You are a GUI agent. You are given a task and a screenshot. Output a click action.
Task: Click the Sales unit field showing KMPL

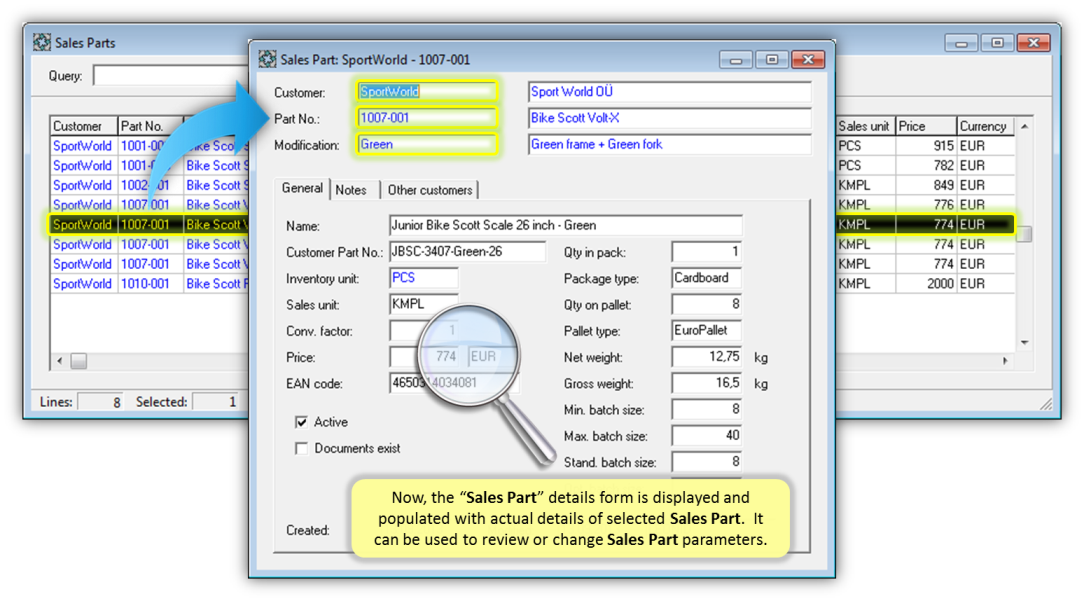[423, 304]
